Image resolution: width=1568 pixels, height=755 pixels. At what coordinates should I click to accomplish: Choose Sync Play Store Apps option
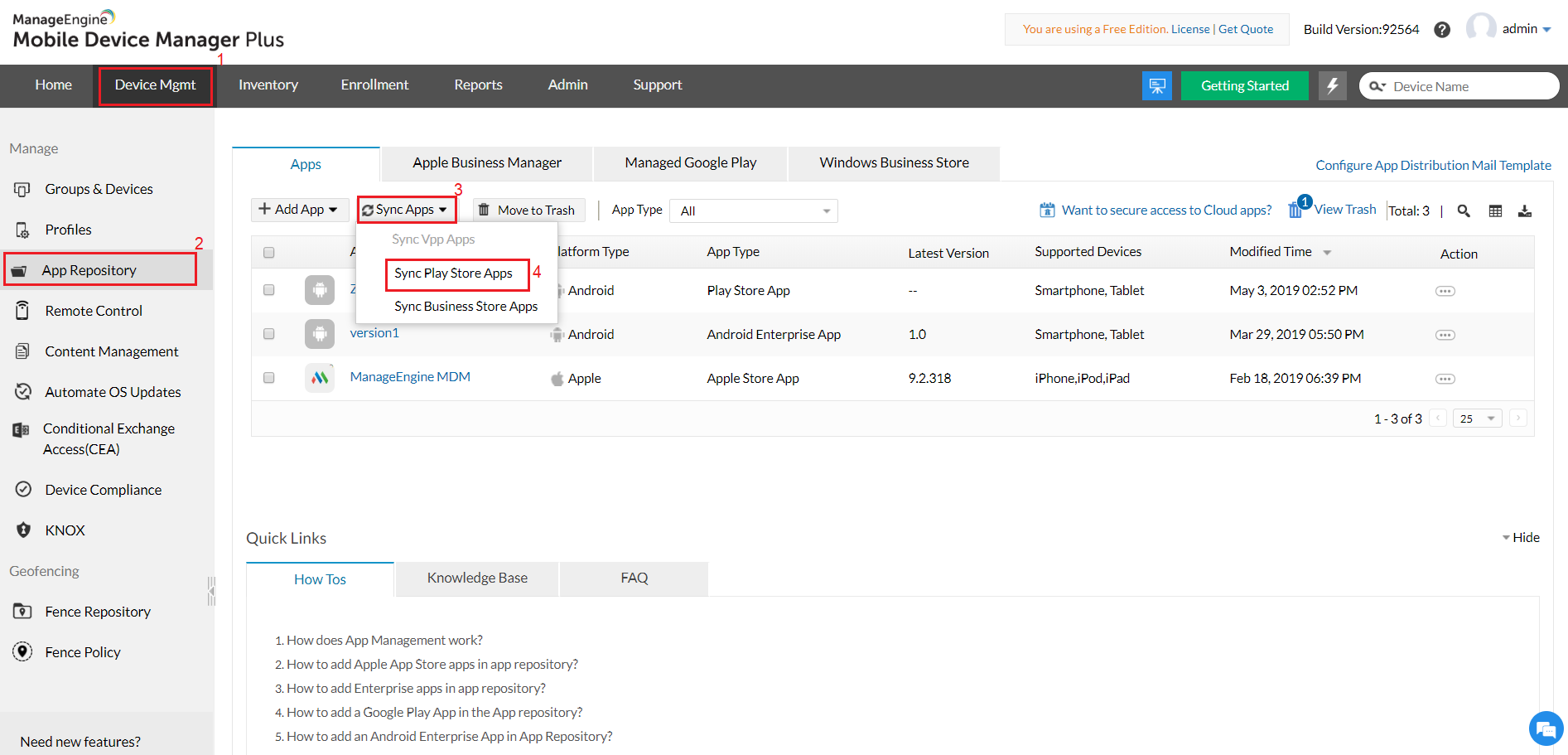tap(453, 273)
